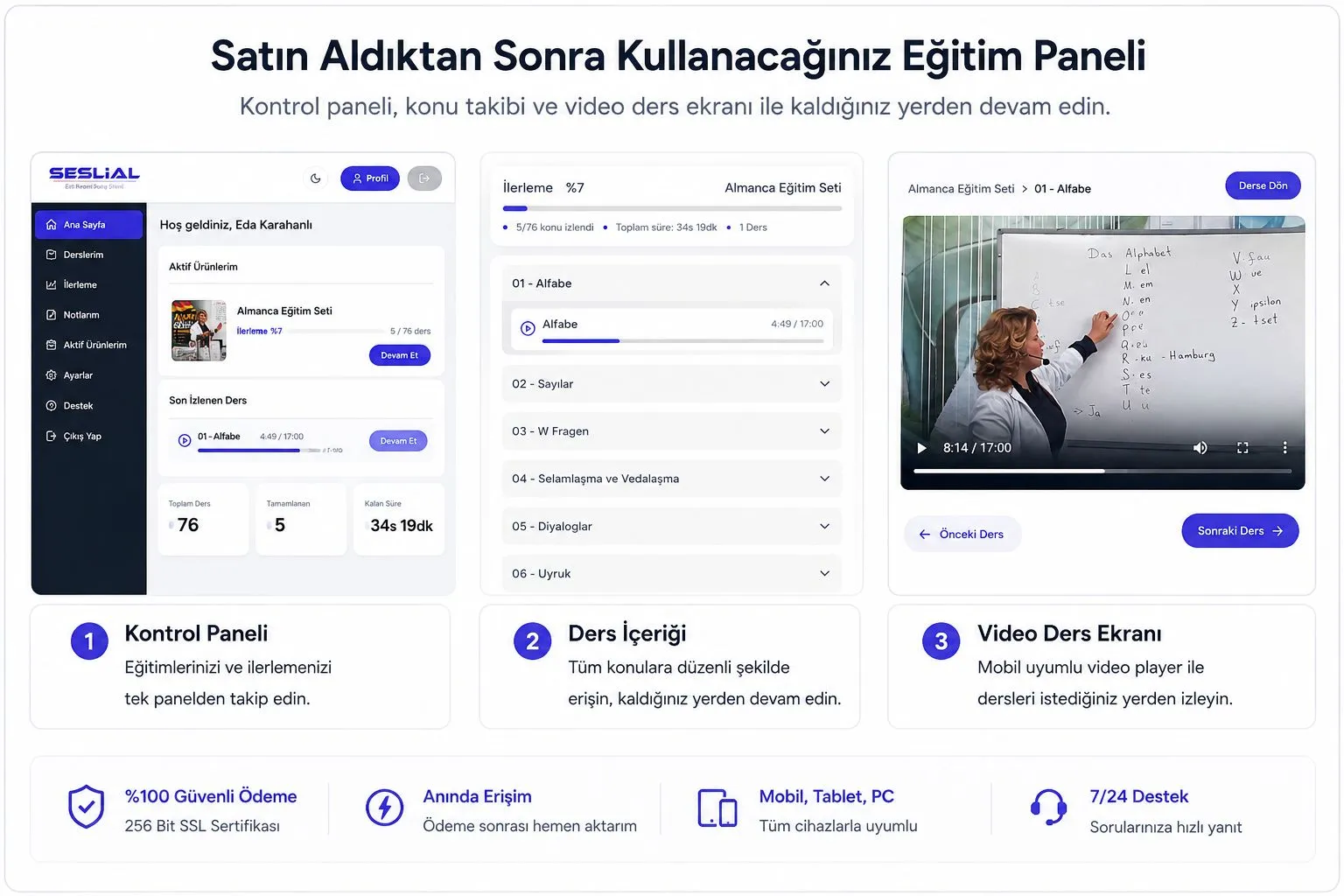Click Alfabe lesson title in course list
Viewport: 1344px width, 896px height.
[560, 324]
